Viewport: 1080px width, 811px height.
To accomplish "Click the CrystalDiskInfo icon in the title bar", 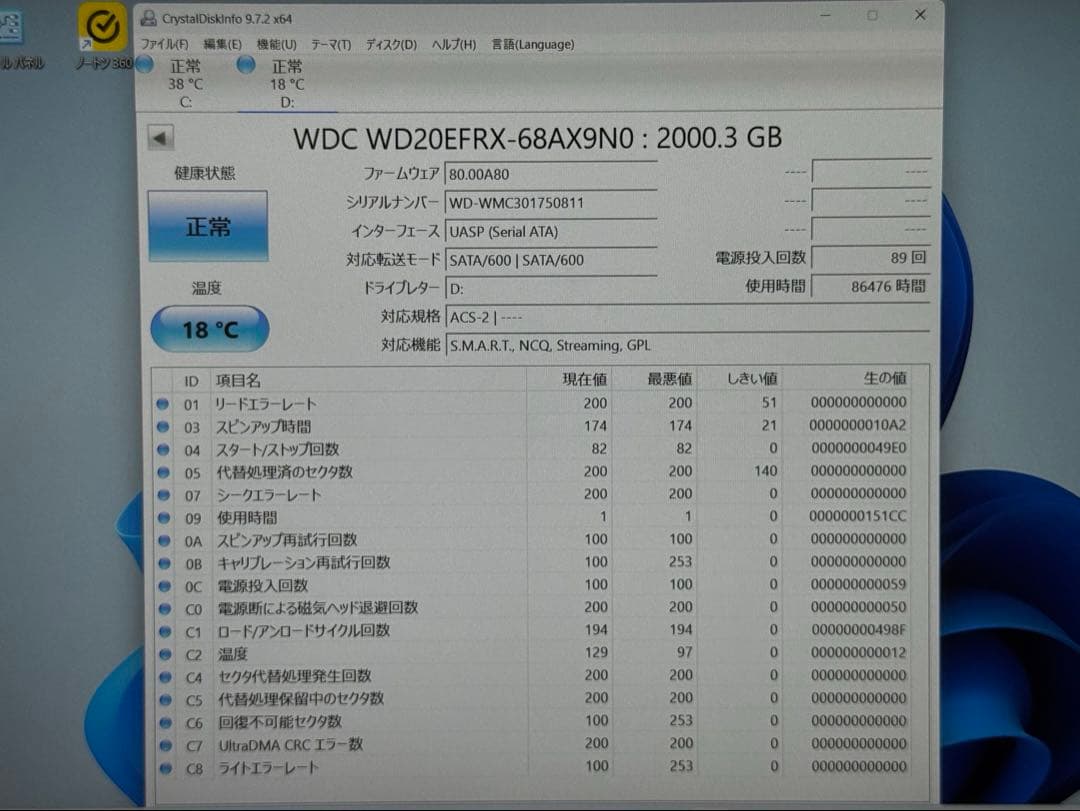I will pos(149,18).
